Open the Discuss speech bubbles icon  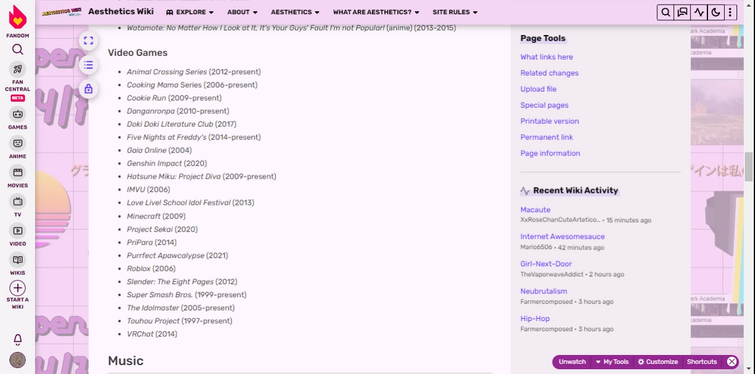(x=682, y=13)
